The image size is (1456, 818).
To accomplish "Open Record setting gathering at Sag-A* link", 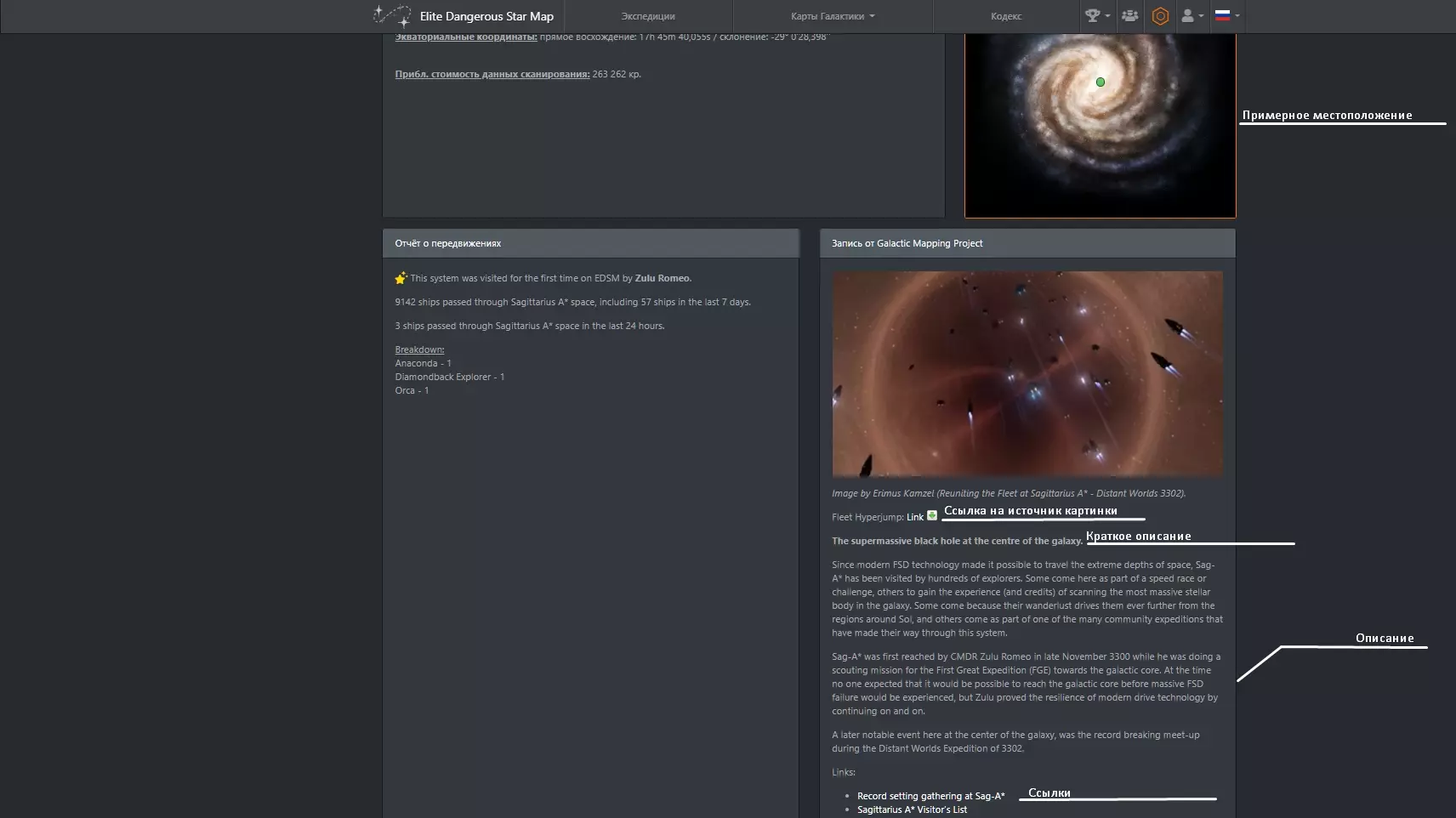I will [931, 796].
